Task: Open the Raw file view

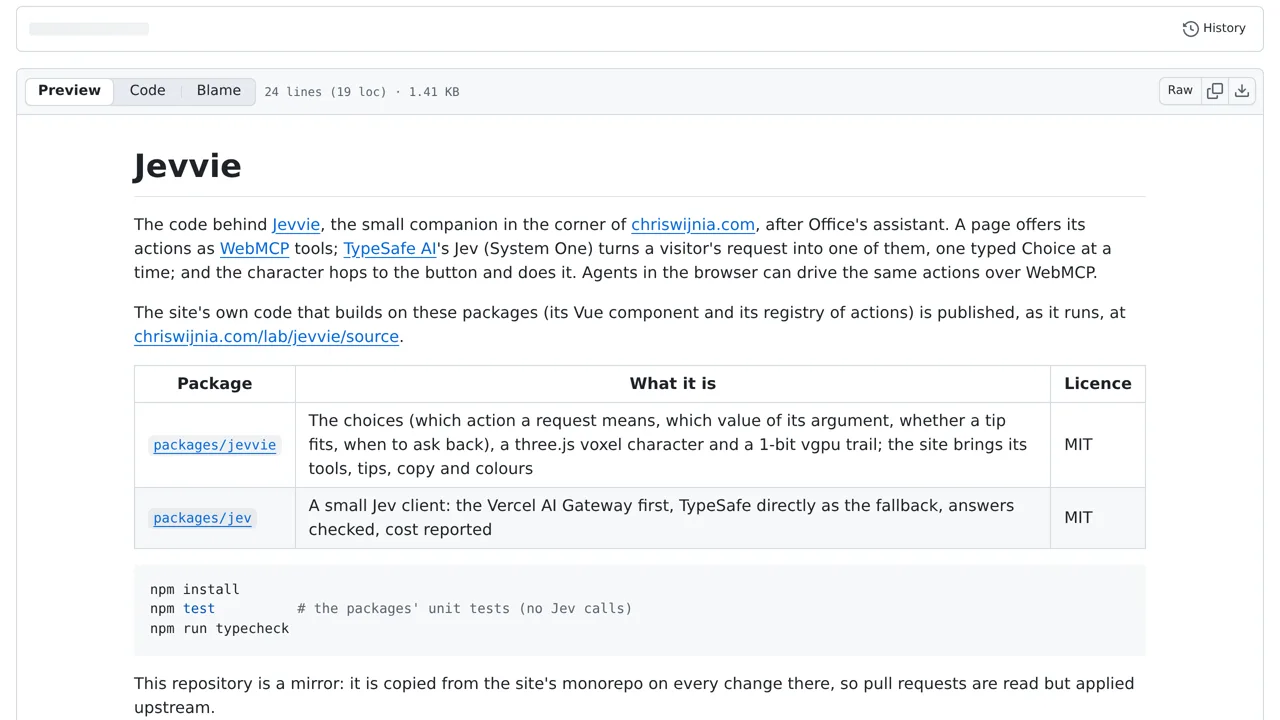Action: pos(1180,91)
